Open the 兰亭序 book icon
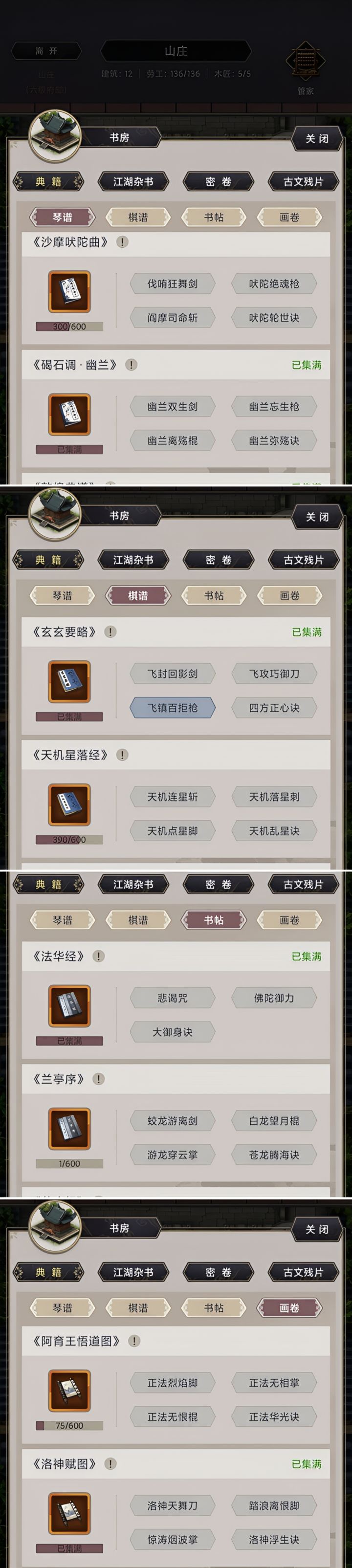The height and width of the screenshot is (1568, 352). (69, 1129)
